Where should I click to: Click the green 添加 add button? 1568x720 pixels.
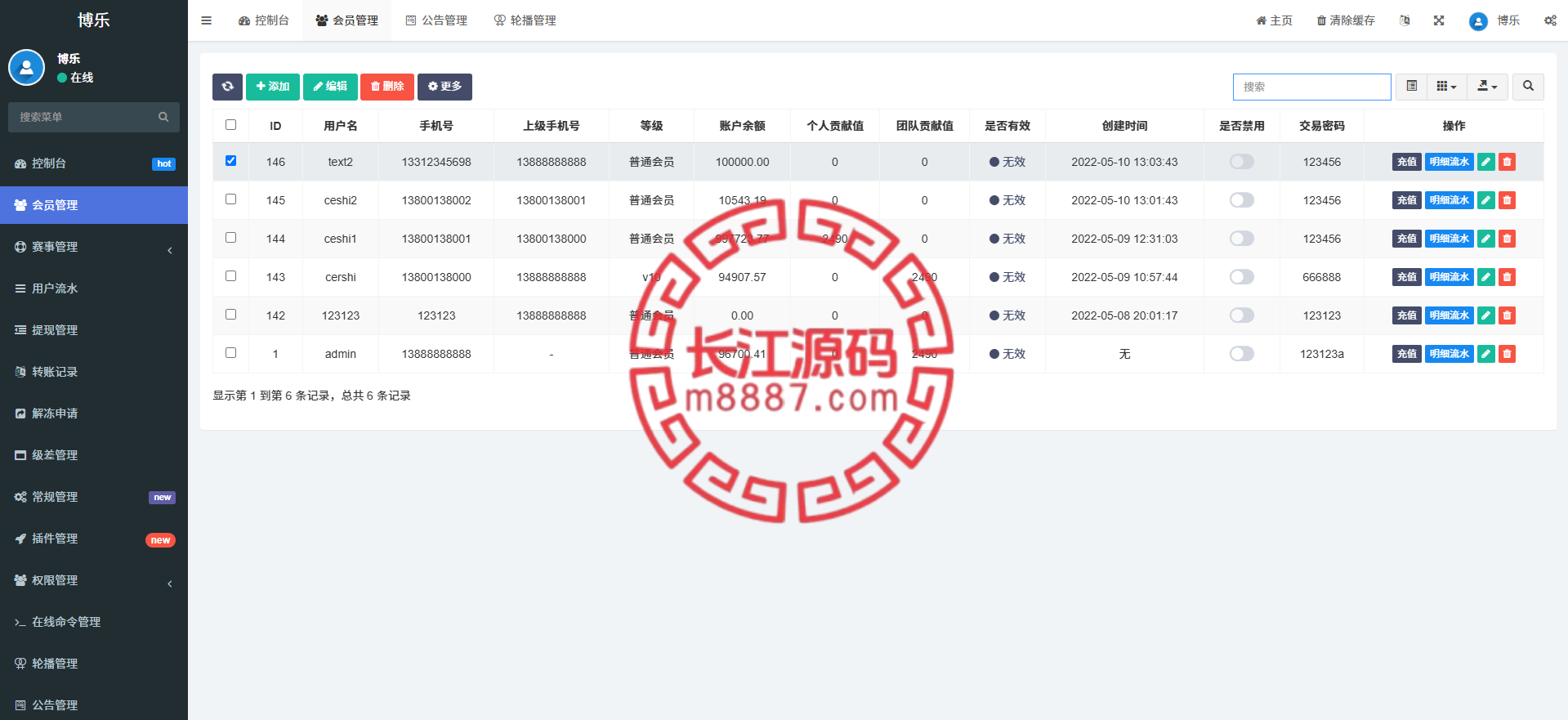click(273, 87)
